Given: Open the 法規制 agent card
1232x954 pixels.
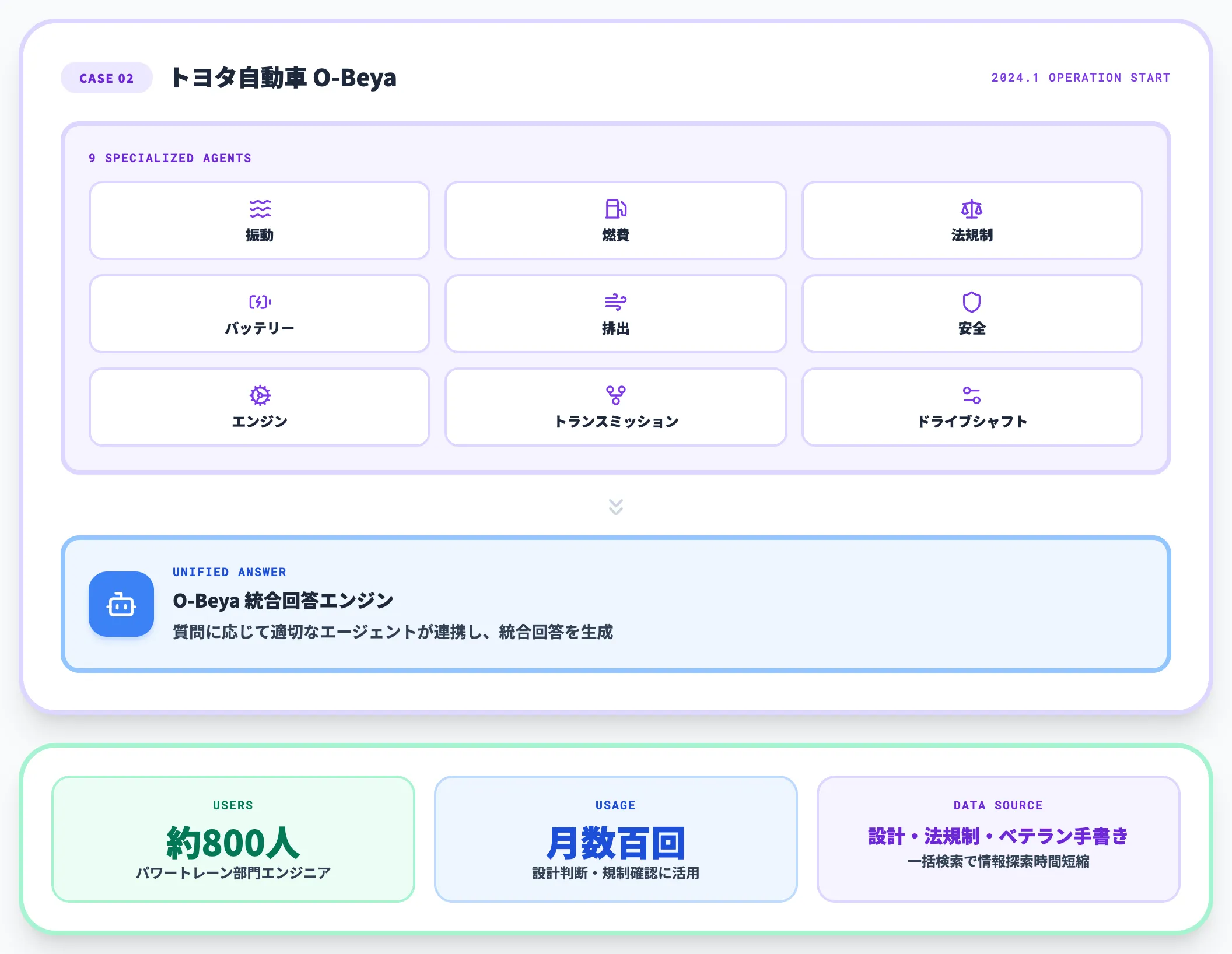Looking at the screenshot, I should tap(972, 220).
